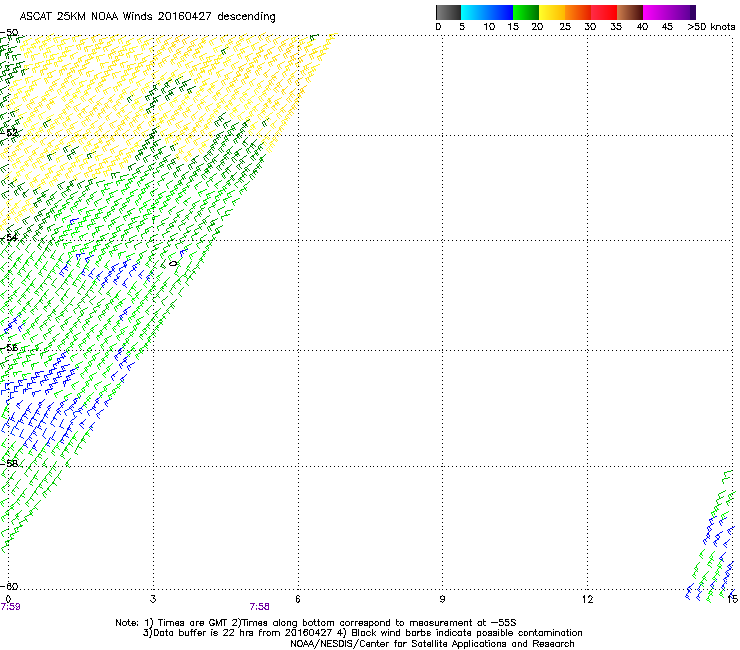
Task: Click the longitude label '6'
Action: point(298,599)
